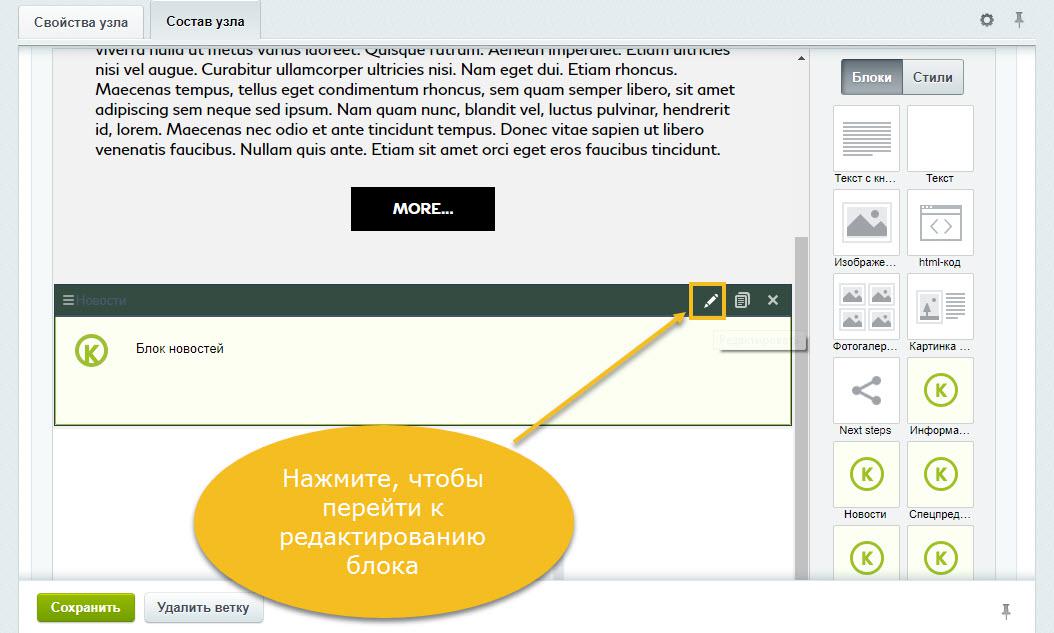Select the 'Блок новостей' text

tap(179, 349)
